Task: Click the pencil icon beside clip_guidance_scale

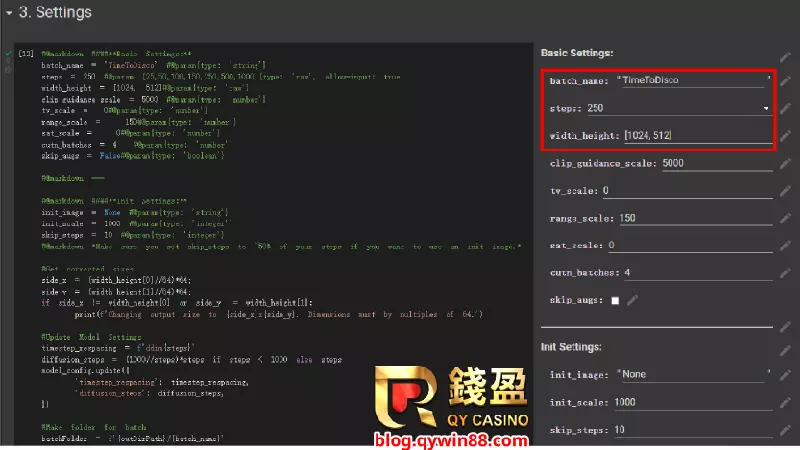Action: (786, 163)
